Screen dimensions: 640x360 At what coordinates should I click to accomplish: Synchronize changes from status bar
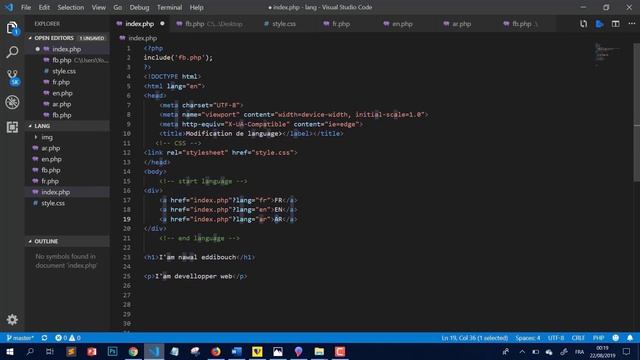[x=44, y=338]
